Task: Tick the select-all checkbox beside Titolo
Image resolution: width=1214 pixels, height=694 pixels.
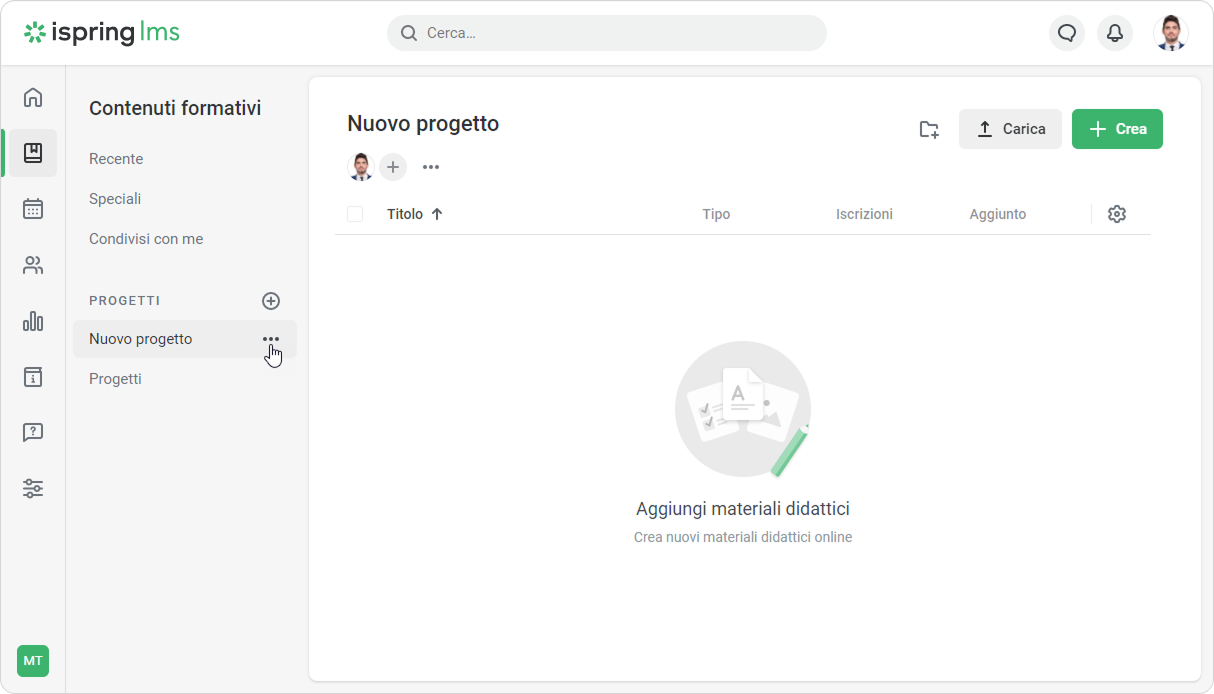Action: [355, 214]
